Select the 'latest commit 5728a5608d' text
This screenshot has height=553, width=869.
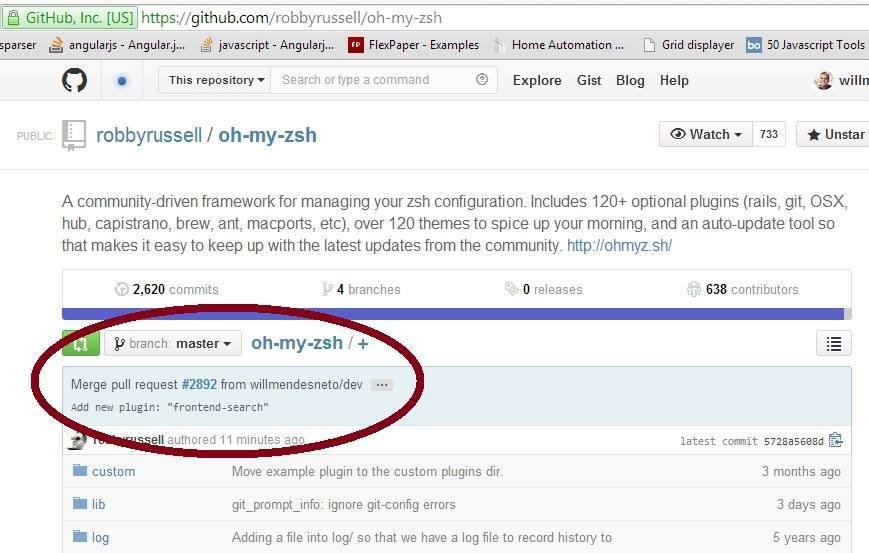752,441
